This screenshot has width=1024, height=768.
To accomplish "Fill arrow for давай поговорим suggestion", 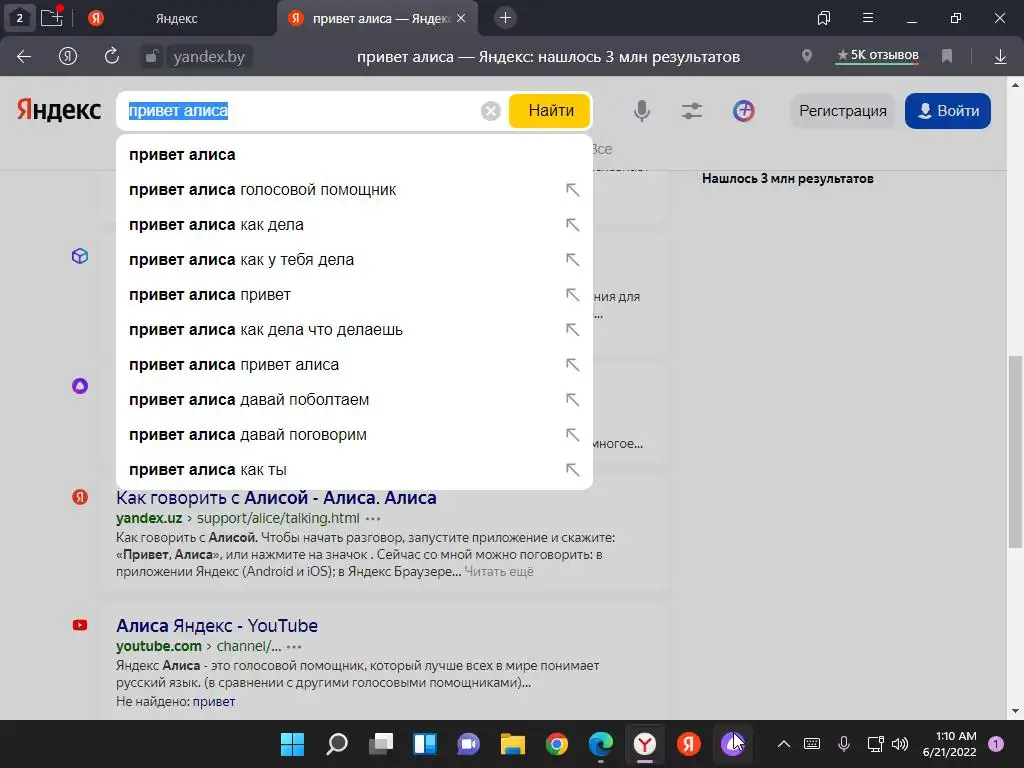I will [572, 435].
